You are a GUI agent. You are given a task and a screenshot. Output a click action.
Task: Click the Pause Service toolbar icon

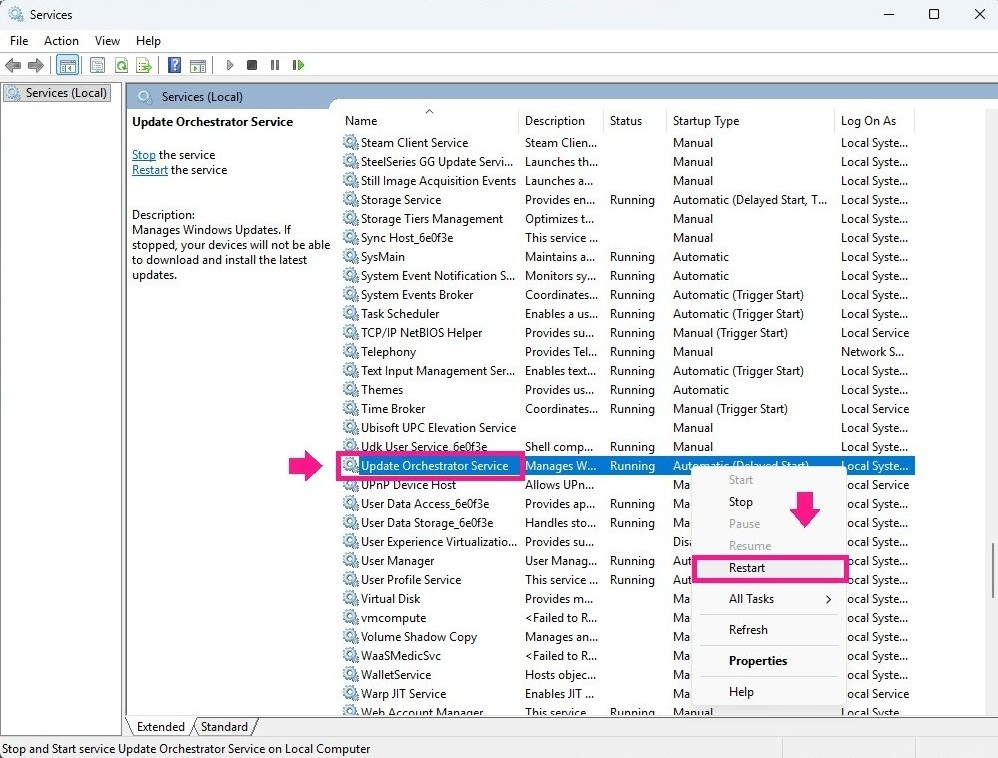pyautogui.click(x=275, y=65)
